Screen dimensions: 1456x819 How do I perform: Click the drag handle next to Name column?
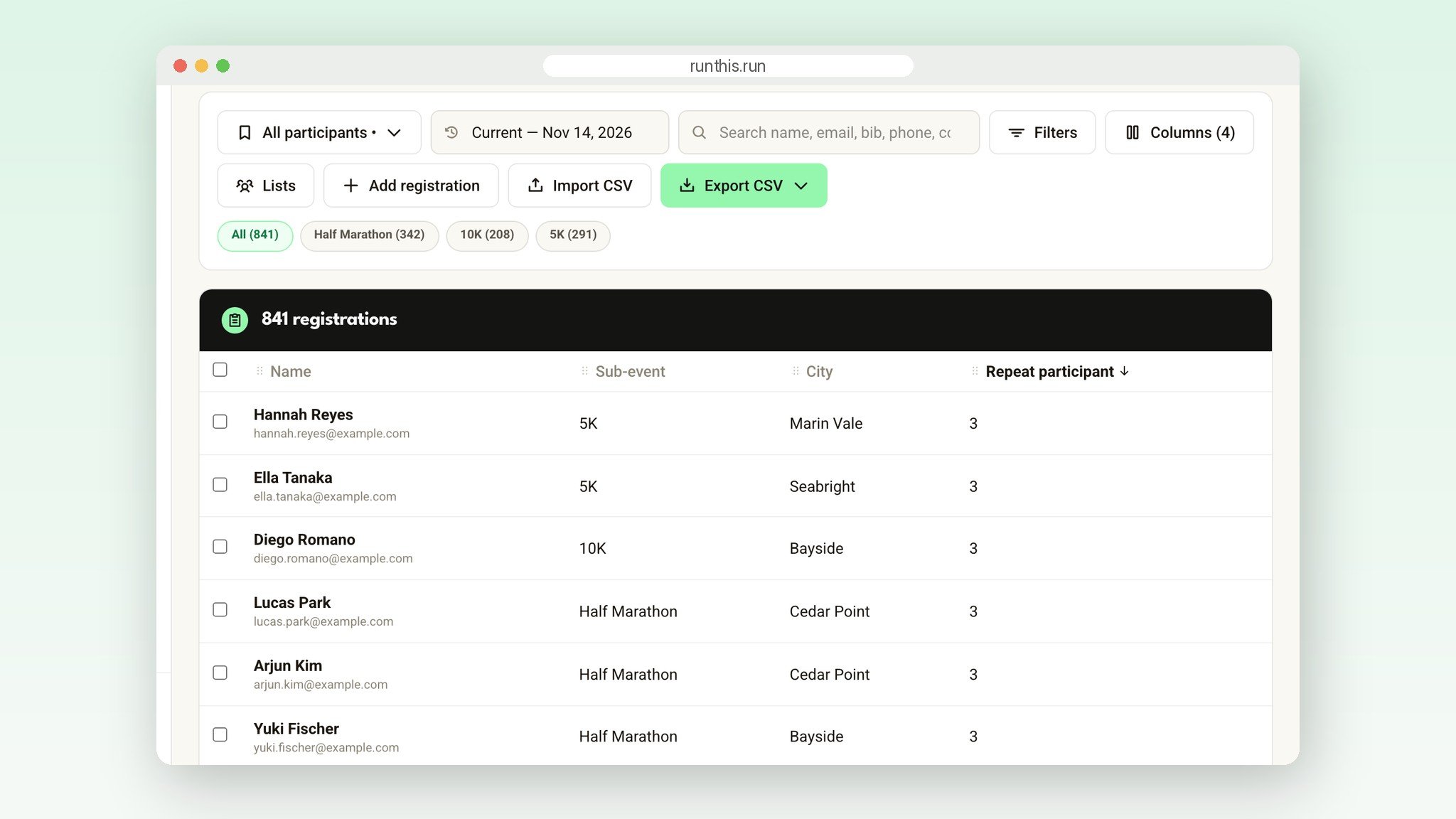(x=259, y=371)
